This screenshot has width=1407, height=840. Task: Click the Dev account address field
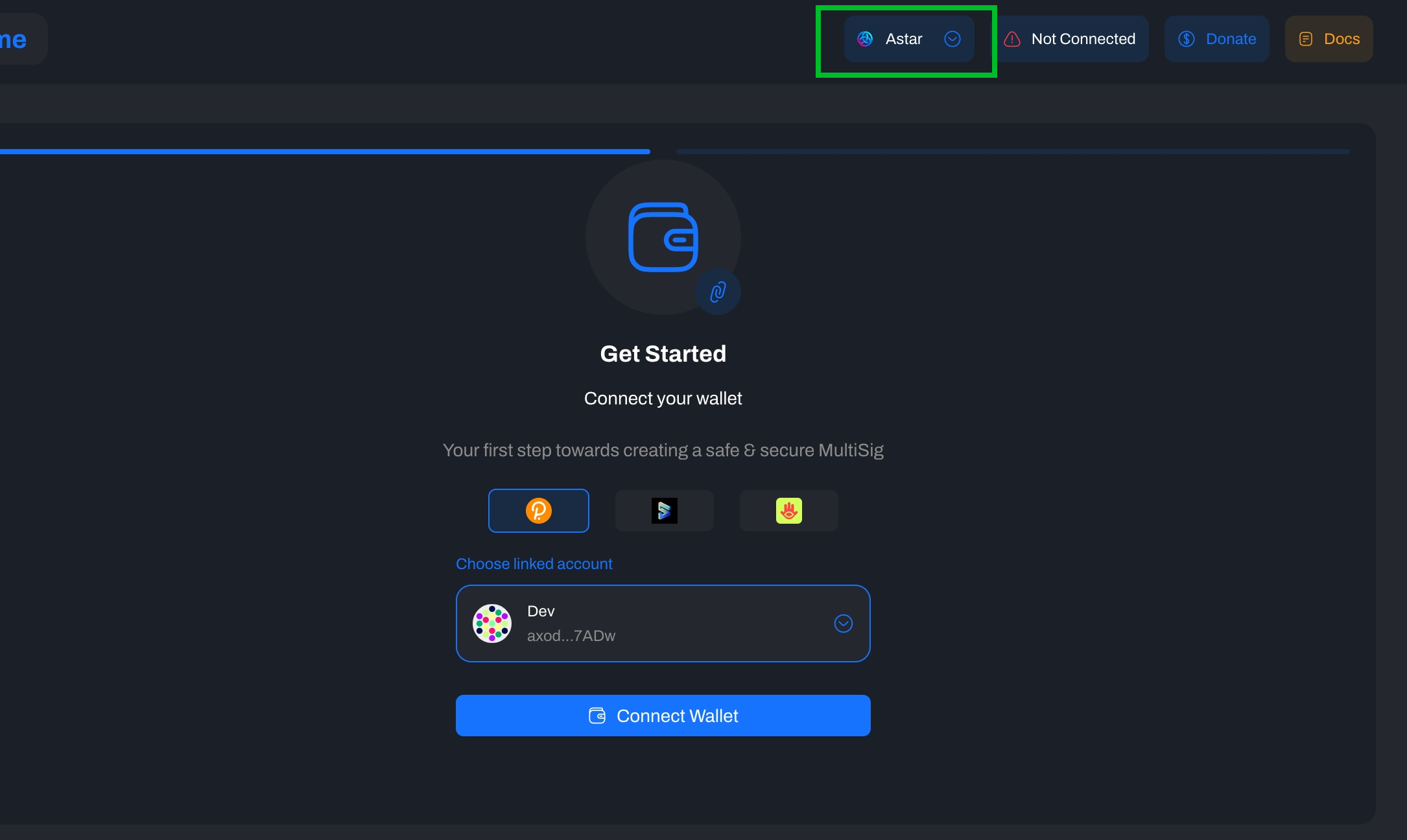[663, 623]
